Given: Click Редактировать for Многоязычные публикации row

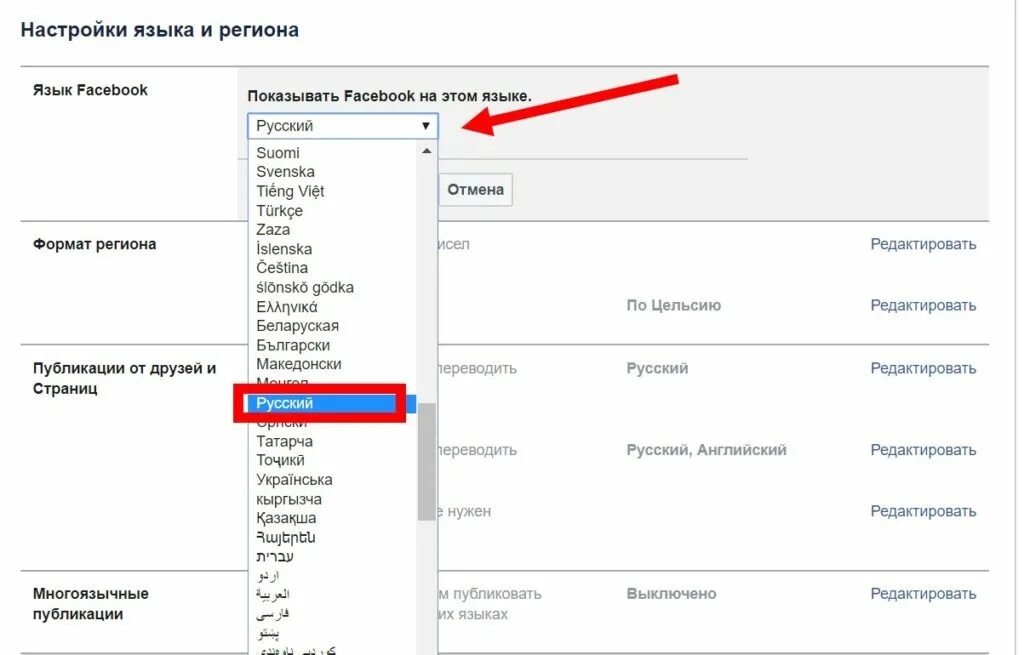Looking at the screenshot, I should pos(923,594).
